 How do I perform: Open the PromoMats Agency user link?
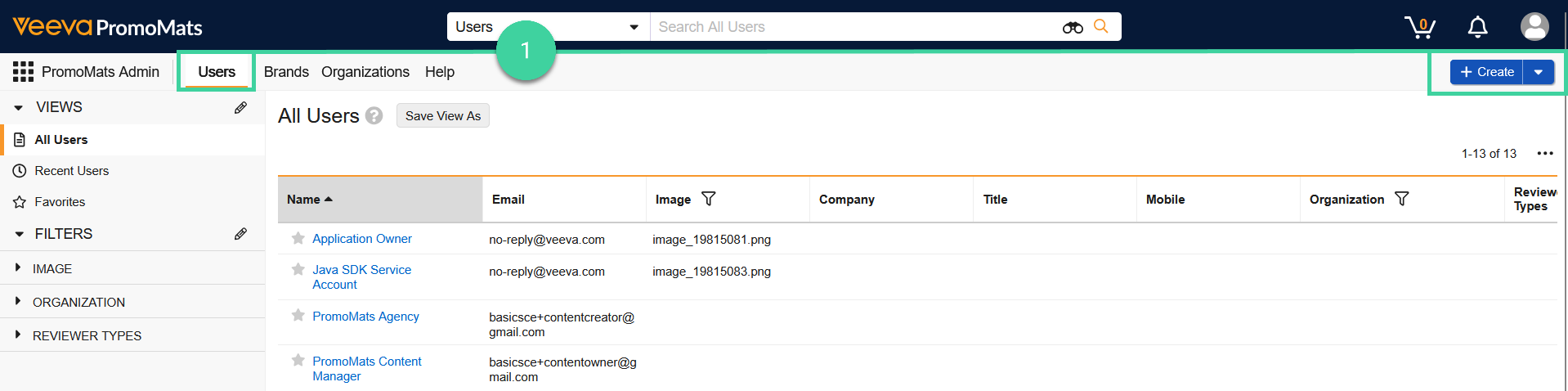(x=365, y=317)
